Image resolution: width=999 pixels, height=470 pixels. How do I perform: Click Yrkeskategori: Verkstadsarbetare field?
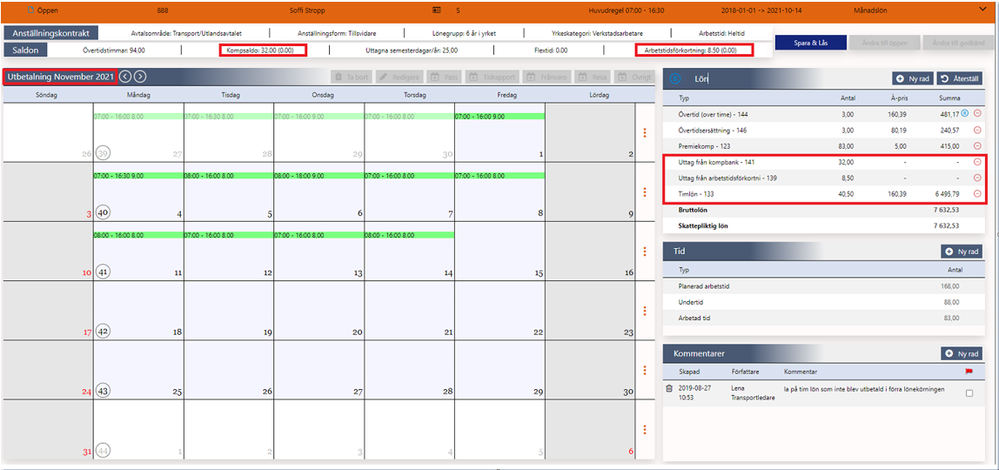(x=598, y=33)
